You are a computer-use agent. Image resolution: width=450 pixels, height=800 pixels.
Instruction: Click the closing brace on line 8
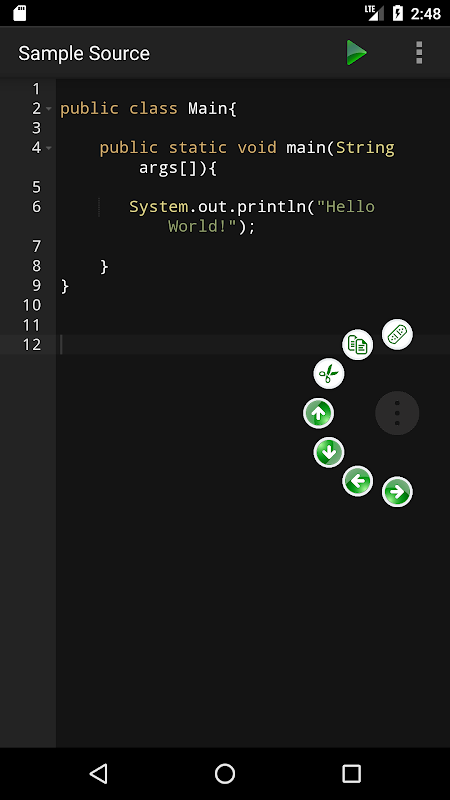pyautogui.click(x=104, y=266)
